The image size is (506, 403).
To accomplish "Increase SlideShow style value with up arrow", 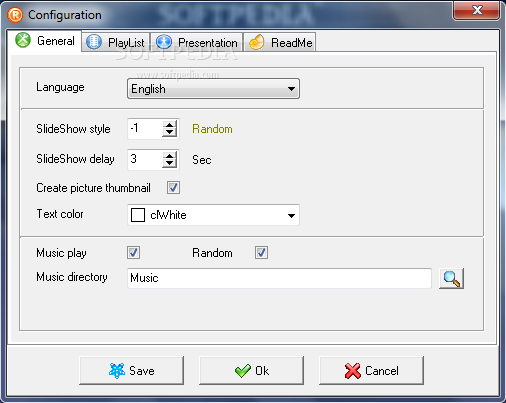I will (170, 125).
